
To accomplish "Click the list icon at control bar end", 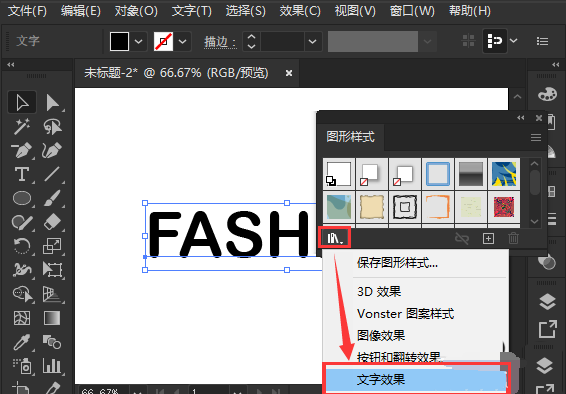I will 542,41.
